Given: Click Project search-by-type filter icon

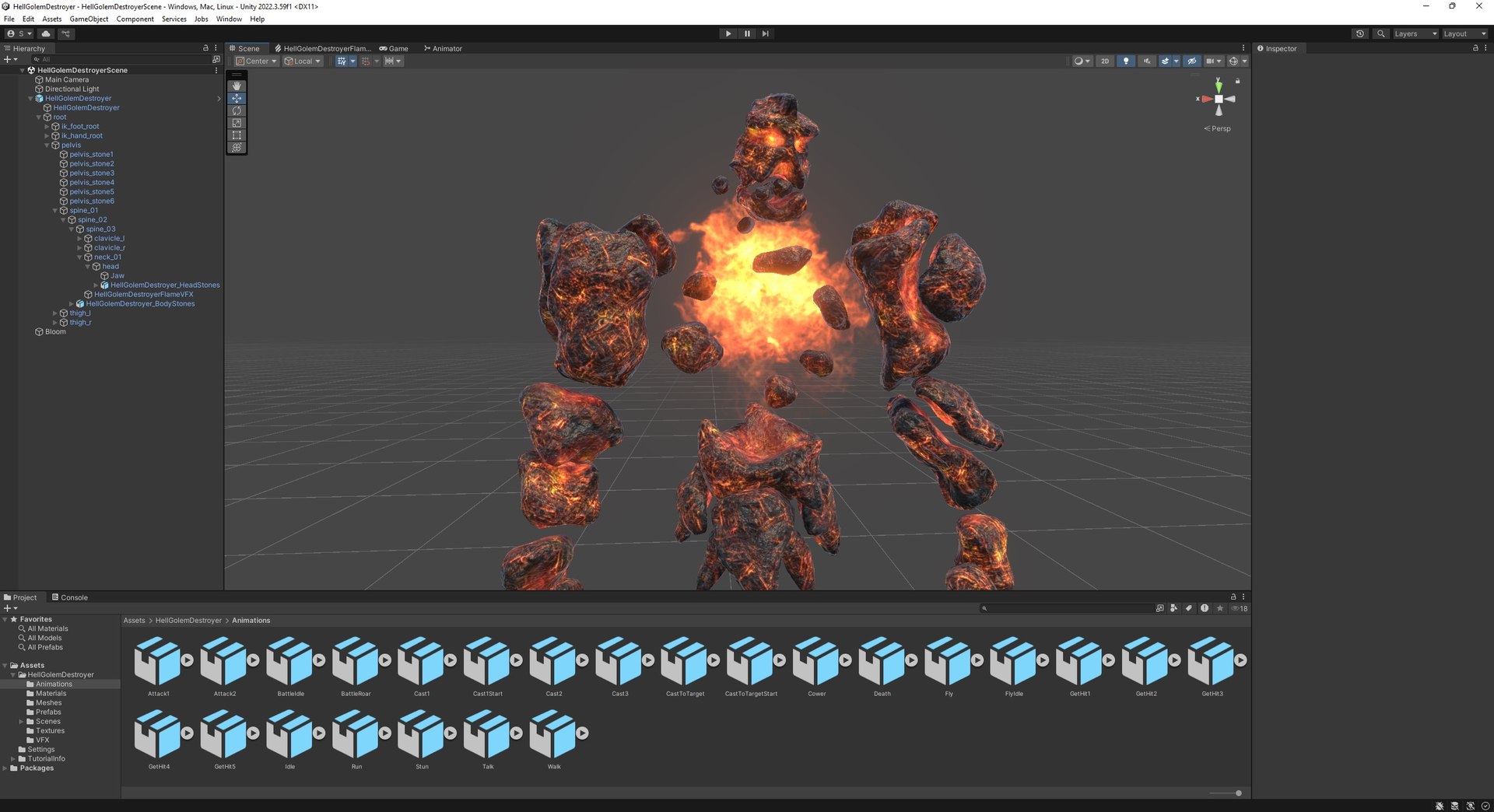Looking at the screenshot, I should (1173, 608).
